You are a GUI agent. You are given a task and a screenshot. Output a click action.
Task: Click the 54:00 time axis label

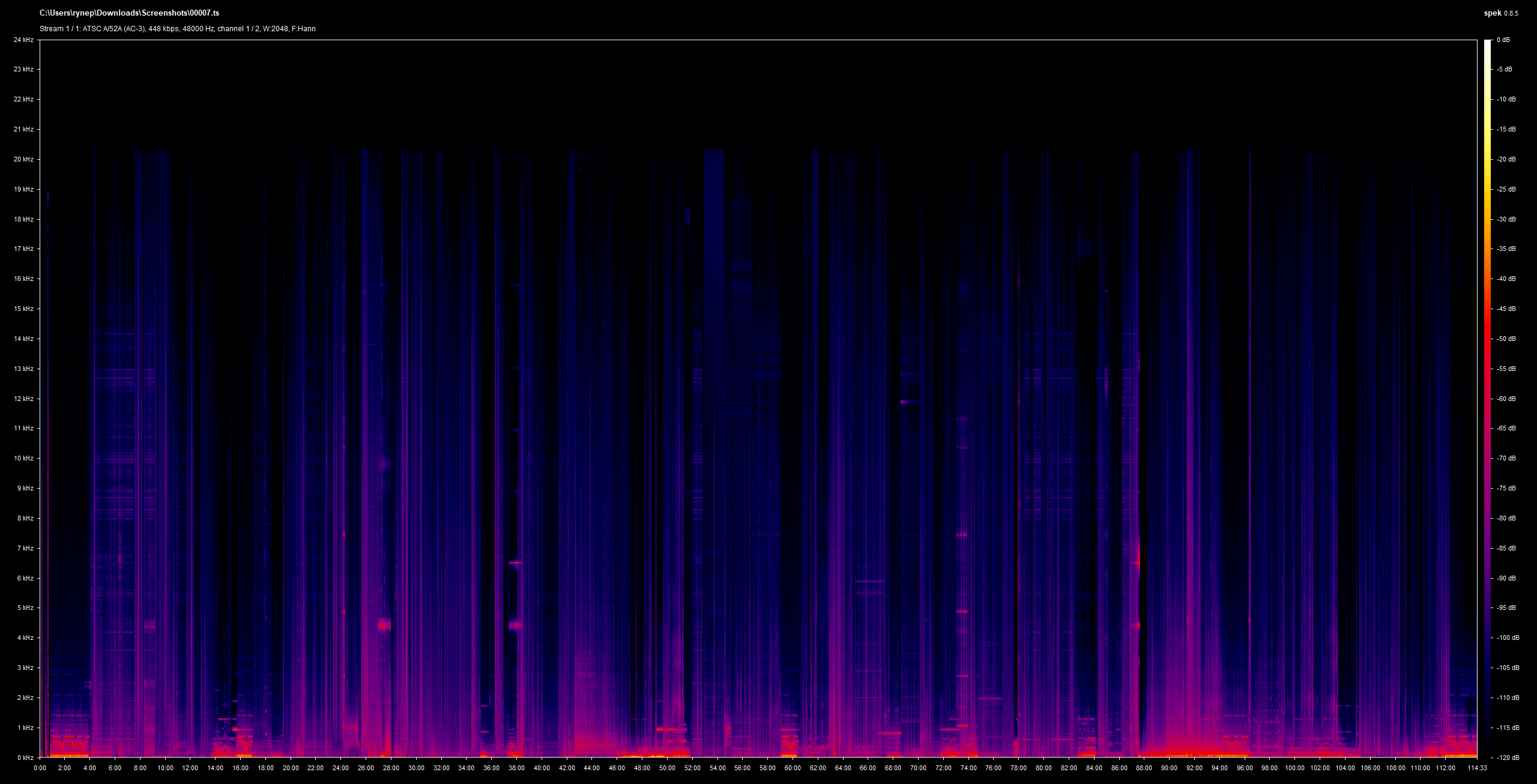click(717, 768)
